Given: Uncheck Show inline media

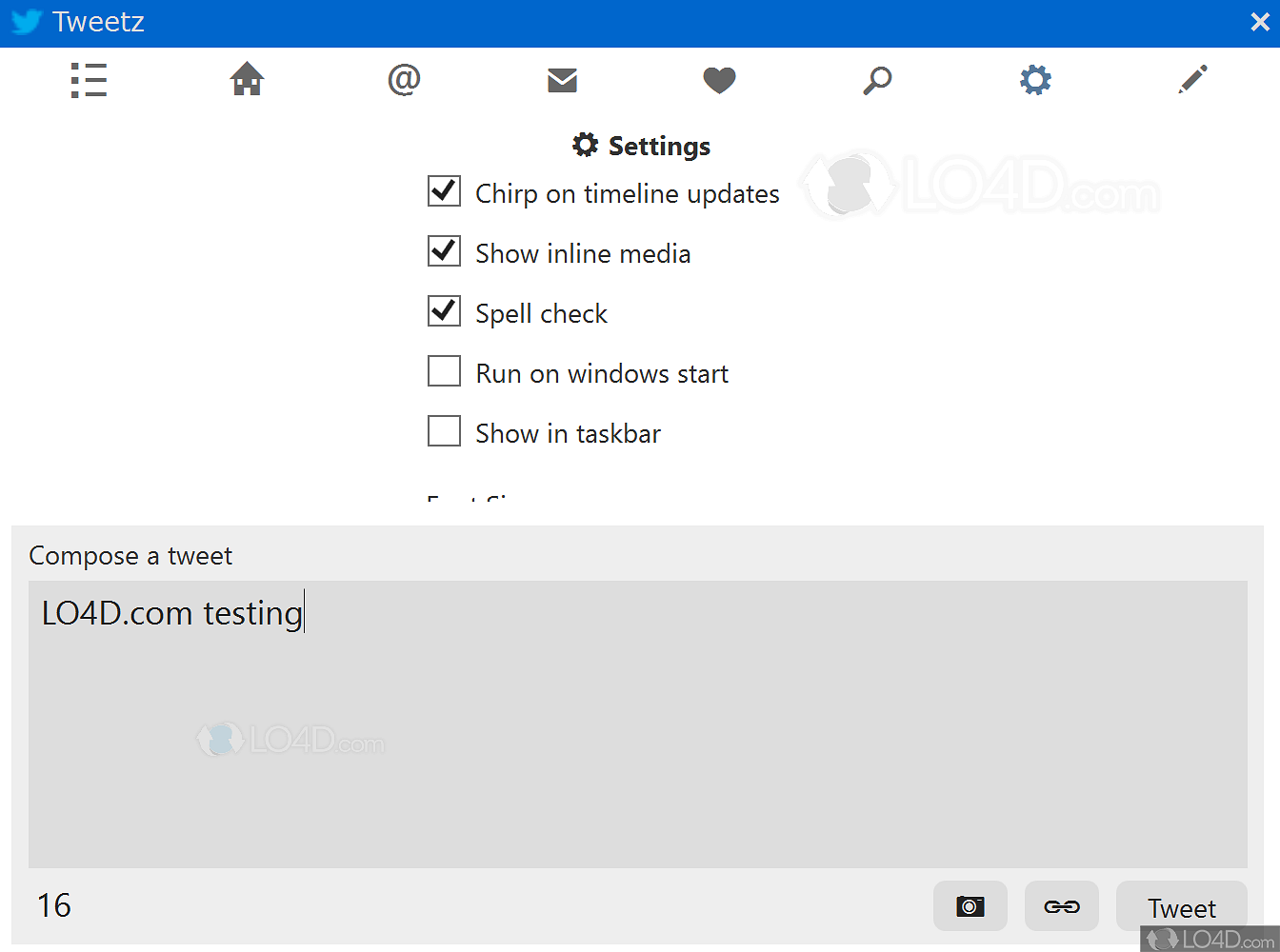Looking at the screenshot, I should (x=444, y=251).
